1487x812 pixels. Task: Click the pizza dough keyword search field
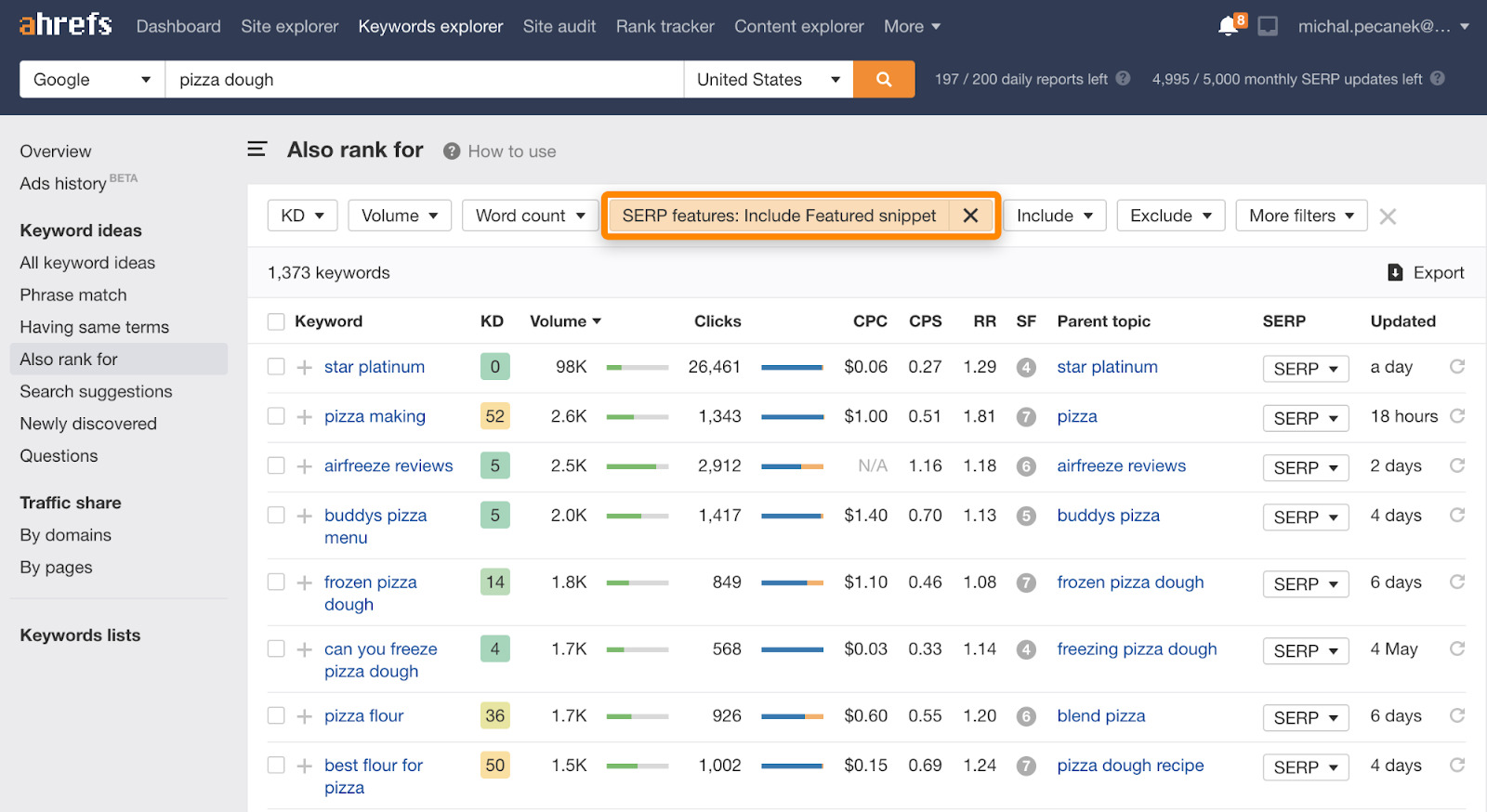click(x=424, y=80)
